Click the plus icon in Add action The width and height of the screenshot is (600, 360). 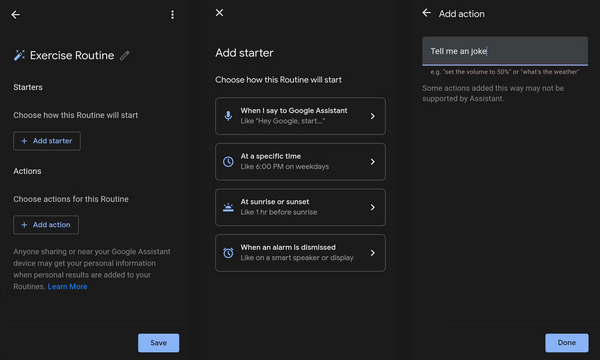[x=24, y=225]
